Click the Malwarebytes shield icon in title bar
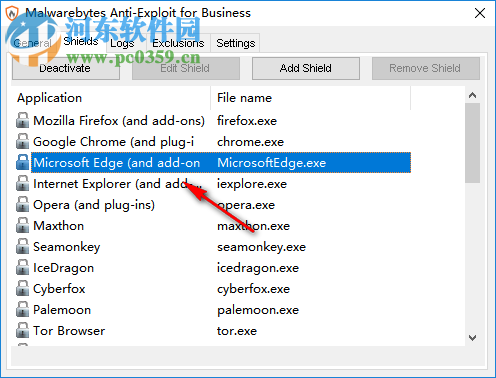Viewport: 496px width, 378px height. pos(12,13)
